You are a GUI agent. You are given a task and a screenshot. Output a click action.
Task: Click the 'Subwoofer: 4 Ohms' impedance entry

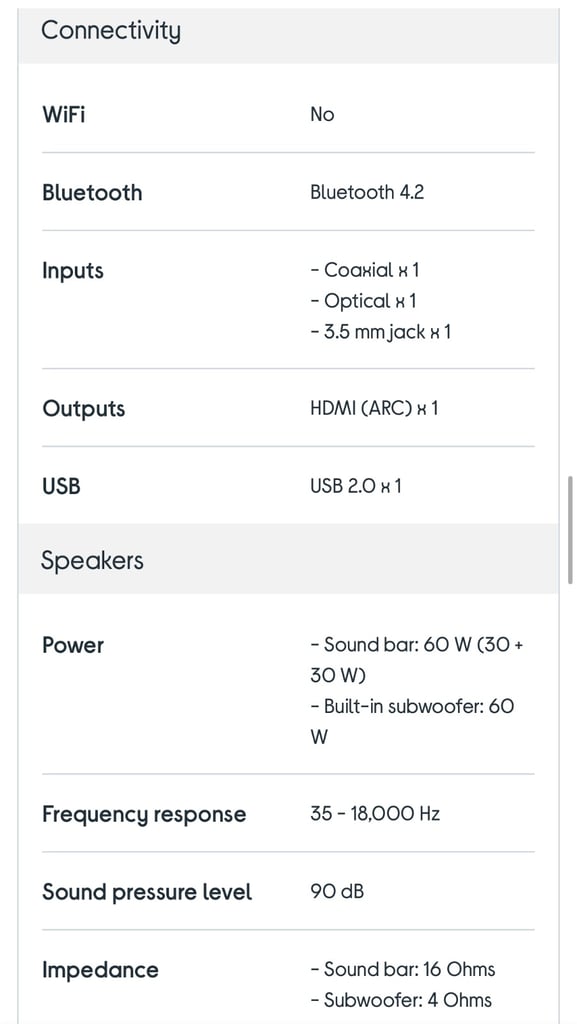(401, 1000)
